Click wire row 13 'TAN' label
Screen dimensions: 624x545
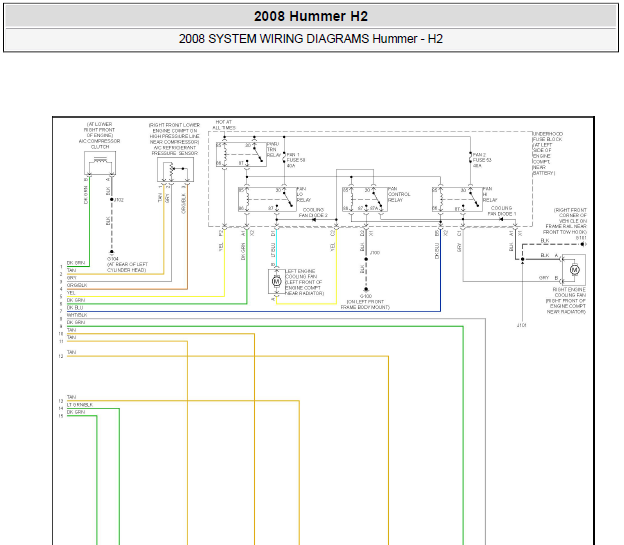71,397
